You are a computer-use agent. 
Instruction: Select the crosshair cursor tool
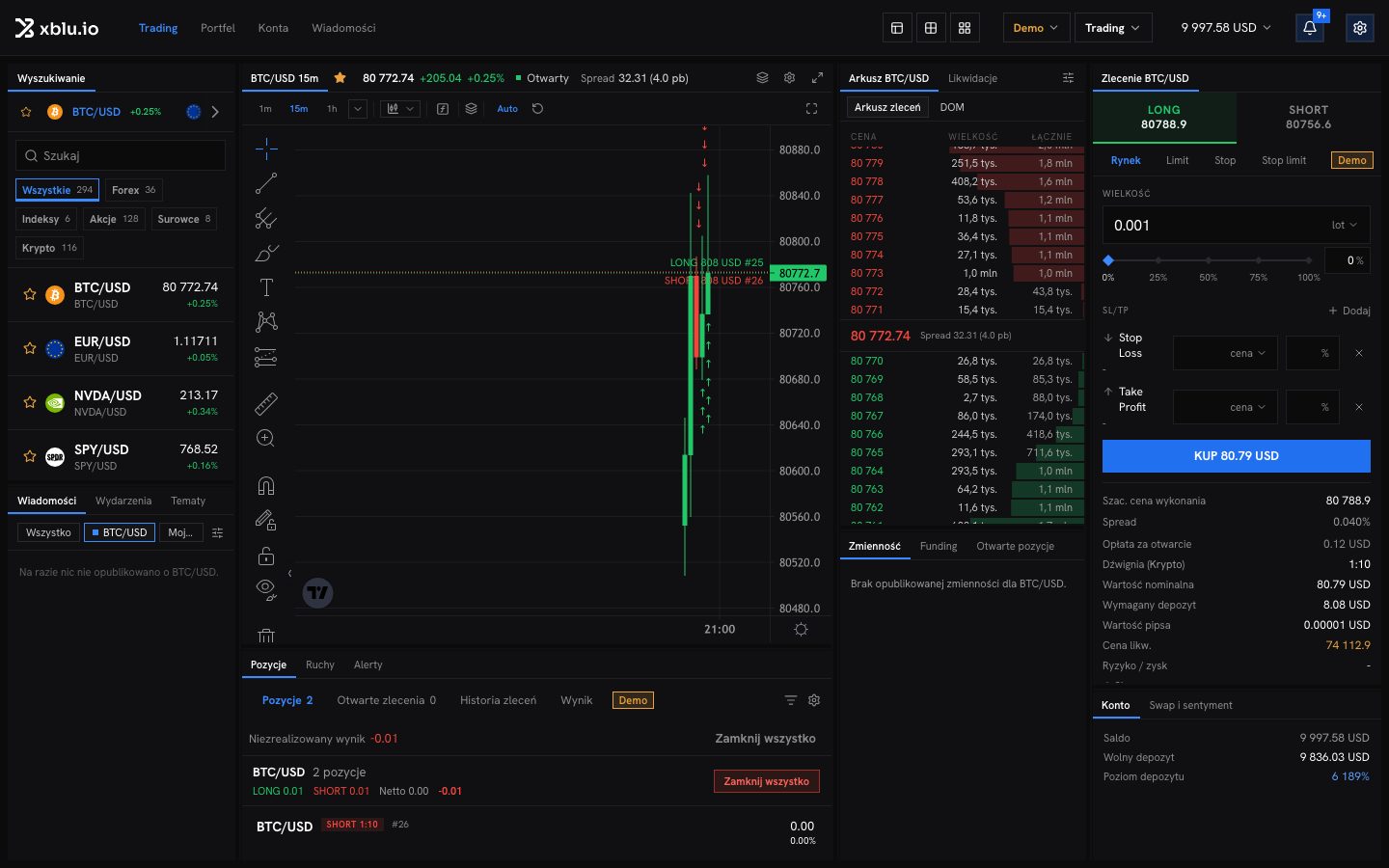[x=266, y=148]
